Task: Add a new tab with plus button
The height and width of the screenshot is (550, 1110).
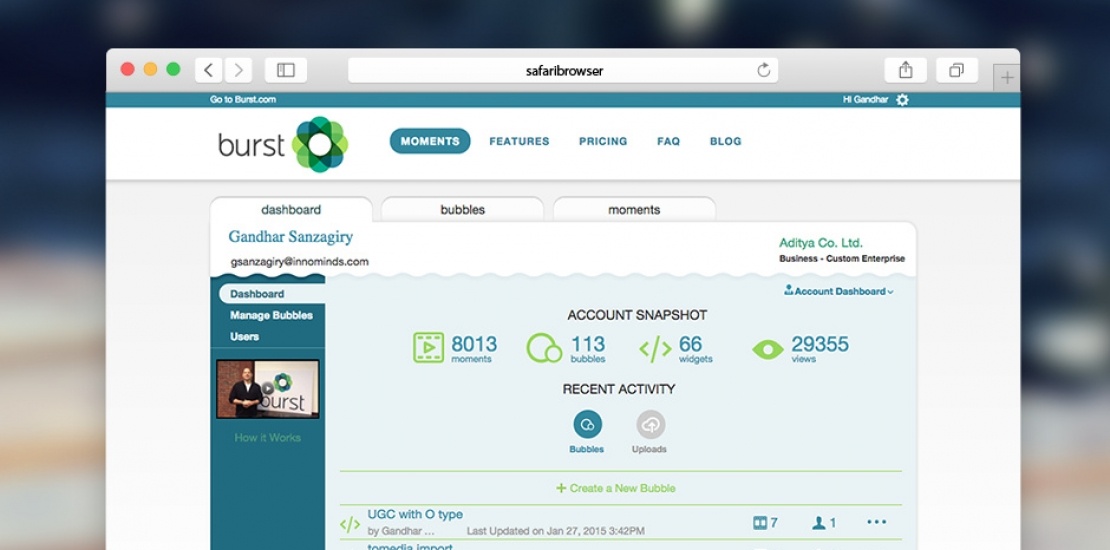Action: point(1006,78)
